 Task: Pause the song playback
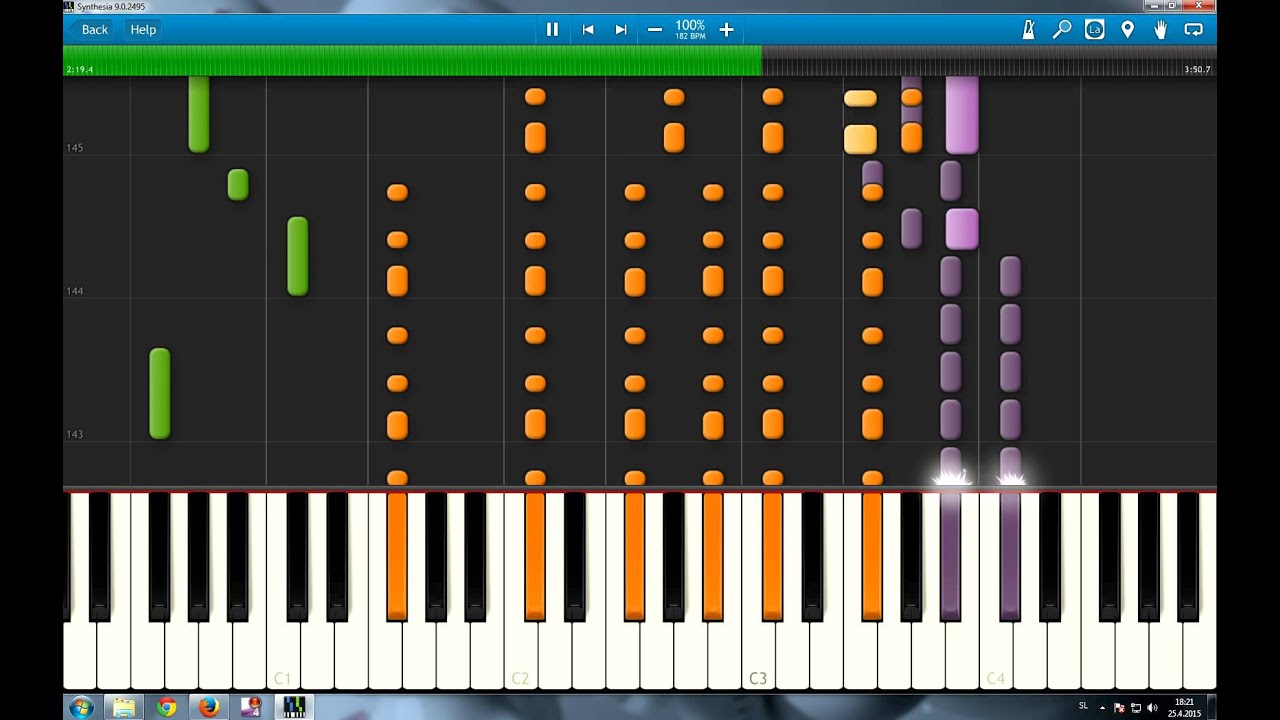tap(552, 30)
